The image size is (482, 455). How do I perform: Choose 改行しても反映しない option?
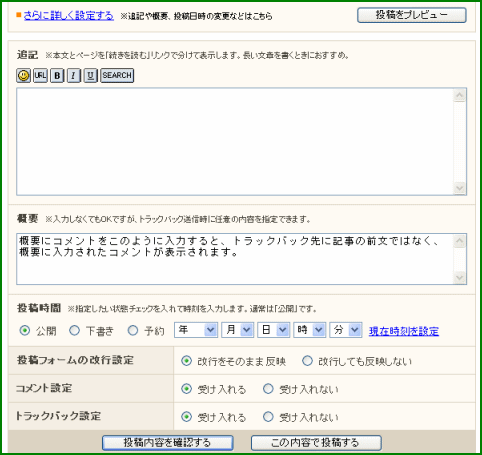tap(307, 361)
